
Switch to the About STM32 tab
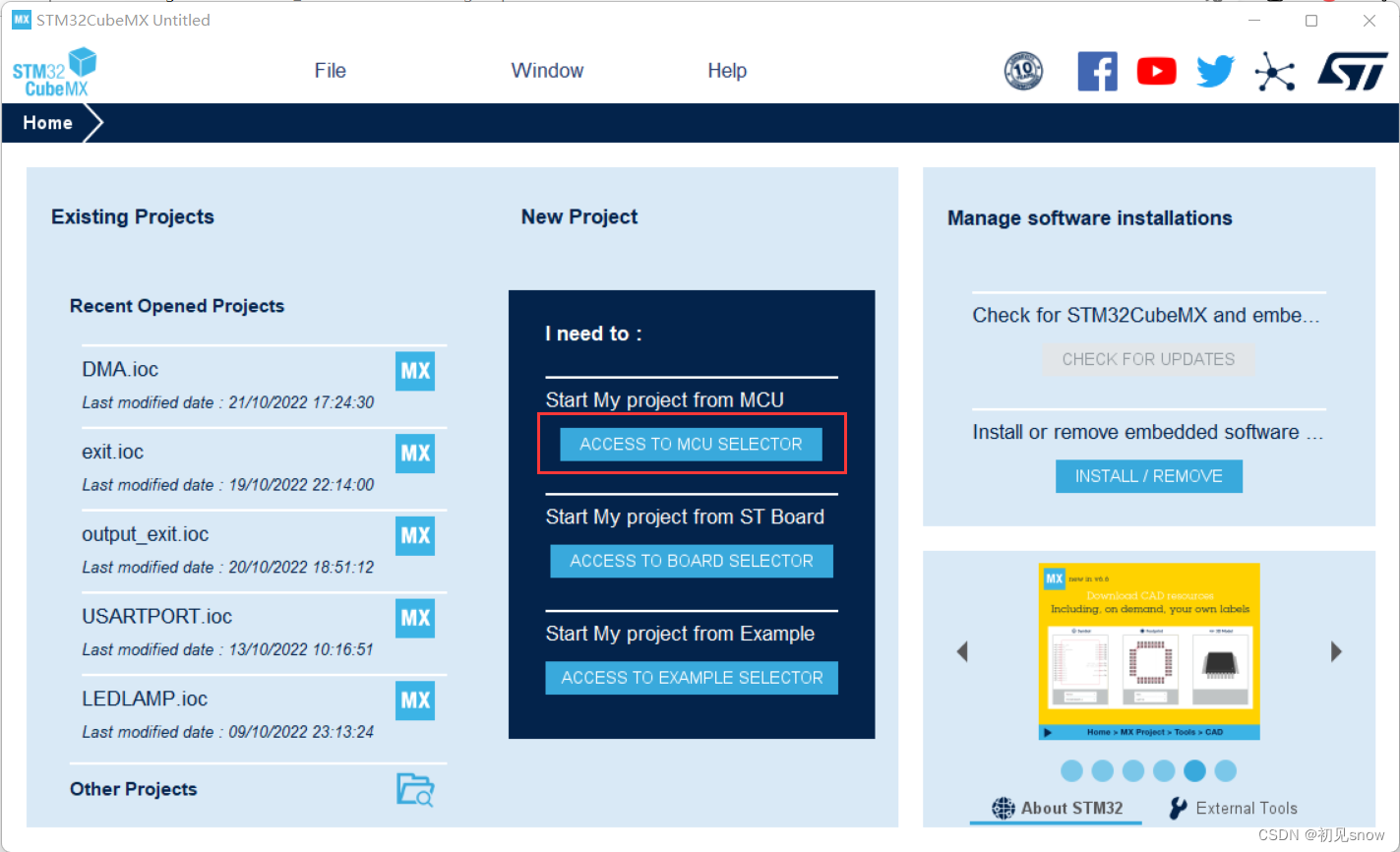pyautogui.click(x=1057, y=808)
